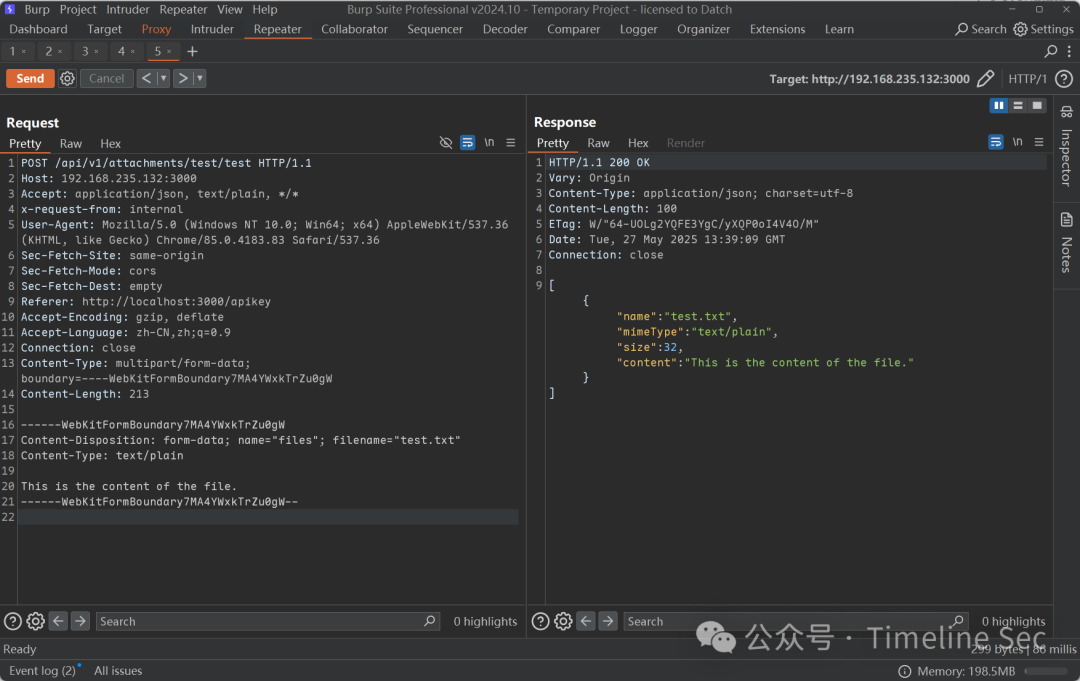Expand the history forward dropdown arrow
The image size is (1080, 681).
[199, 78]
